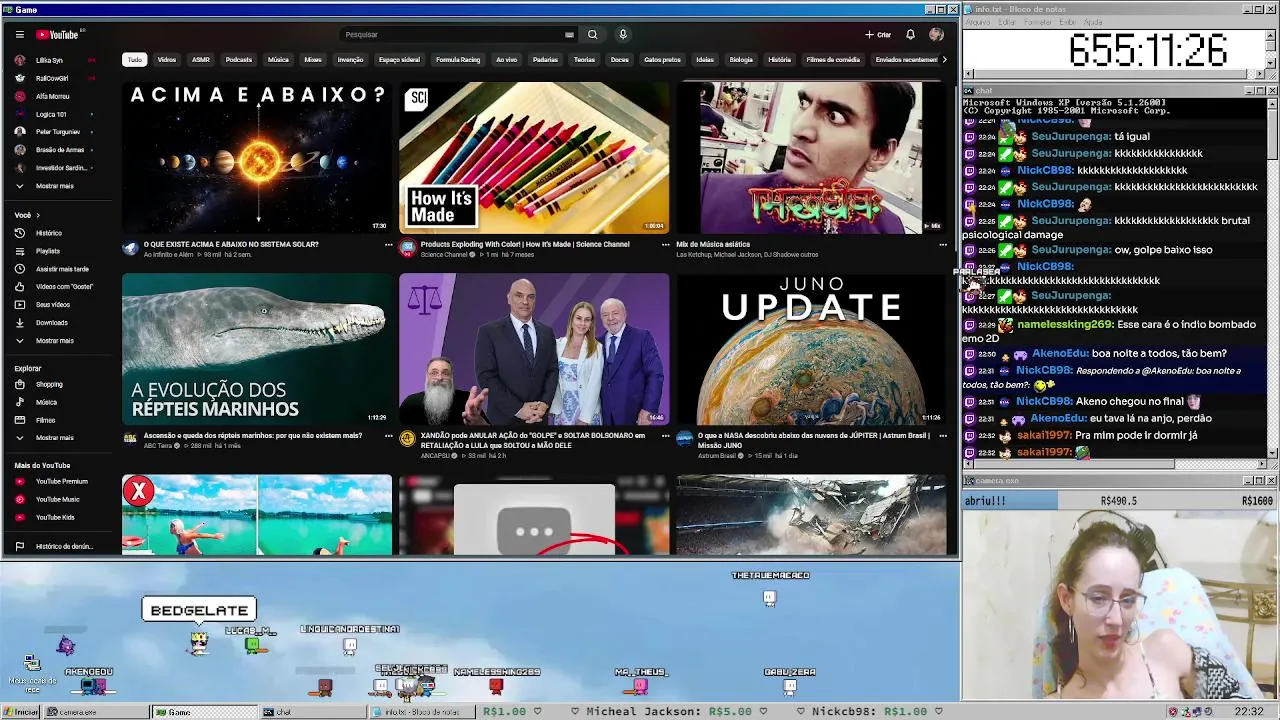
Task: Open the on-screen keyboard in search box
Action: click(x=569, y=34)
